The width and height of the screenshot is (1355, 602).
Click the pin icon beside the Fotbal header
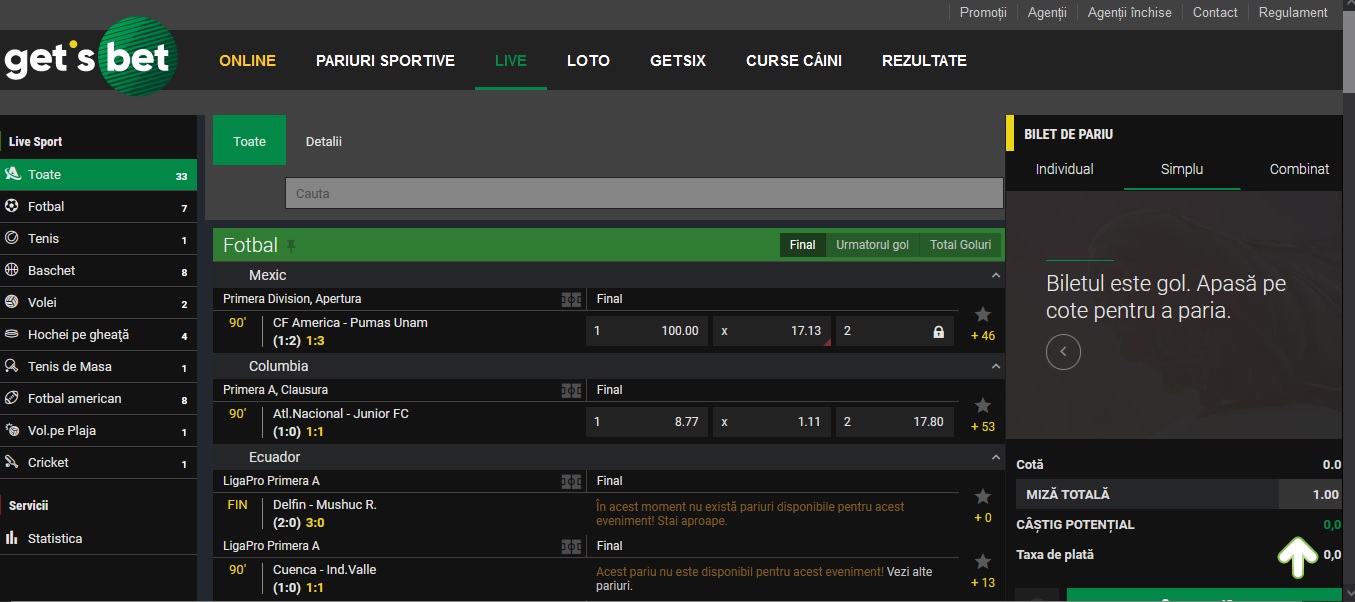click(292, 246)
